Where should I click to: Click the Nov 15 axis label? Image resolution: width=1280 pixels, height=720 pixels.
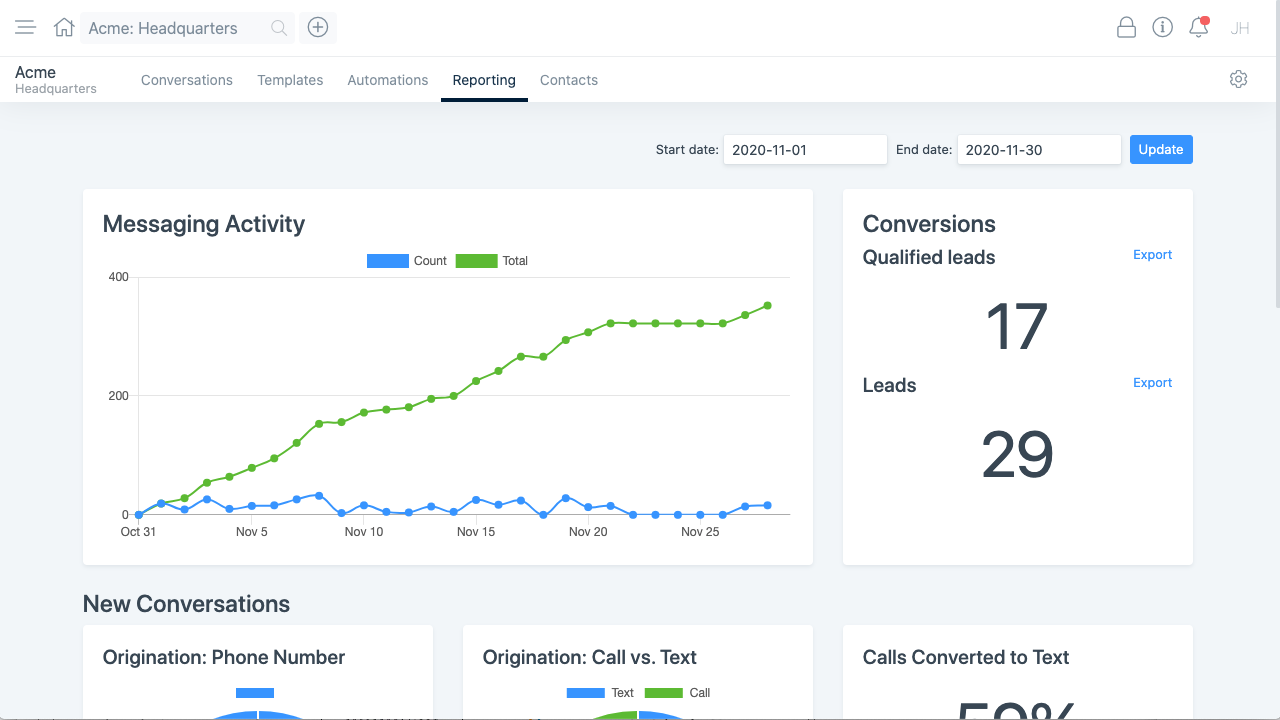[x=476, y=532]
